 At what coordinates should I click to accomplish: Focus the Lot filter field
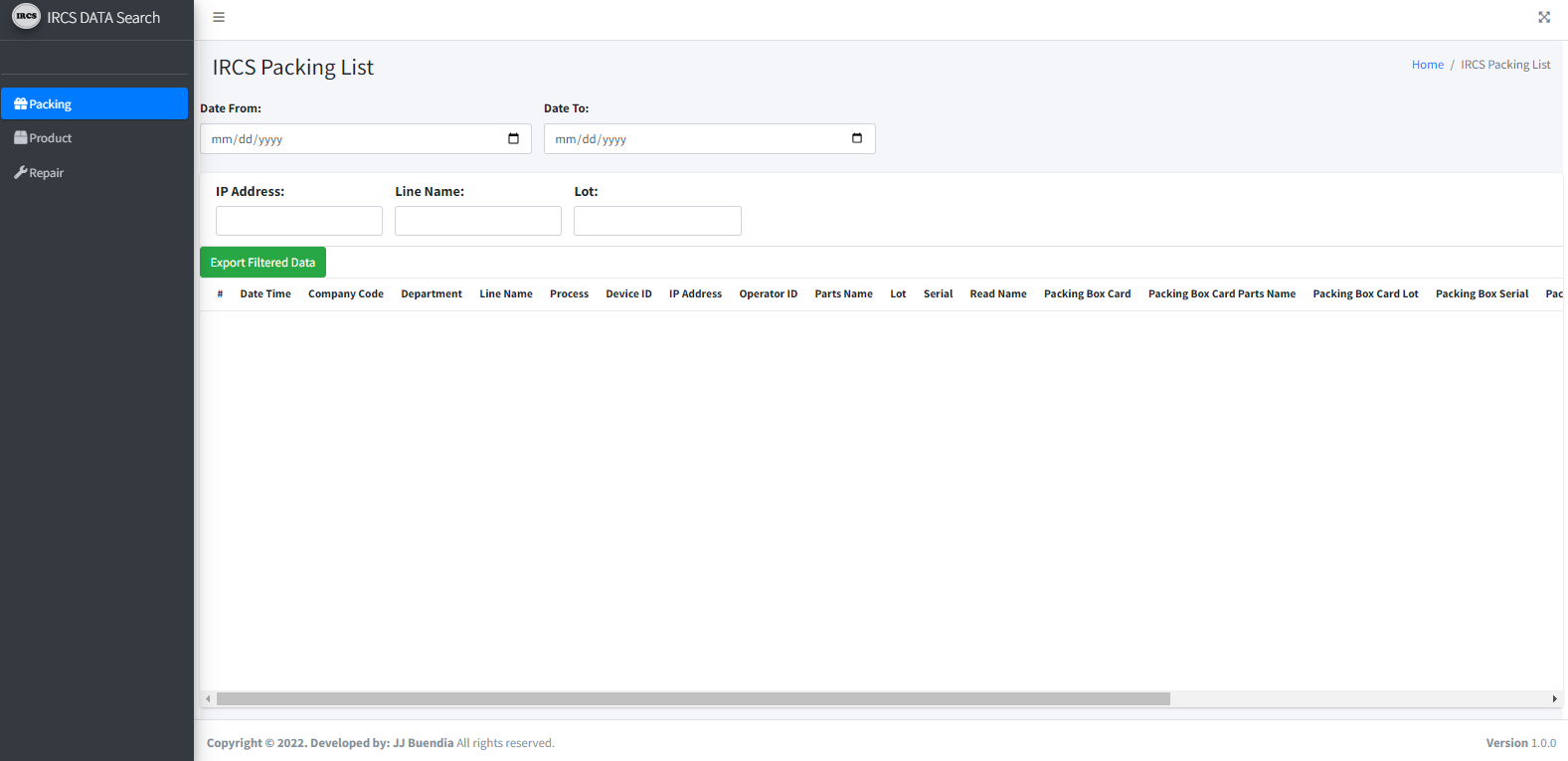tap(657, 221)
